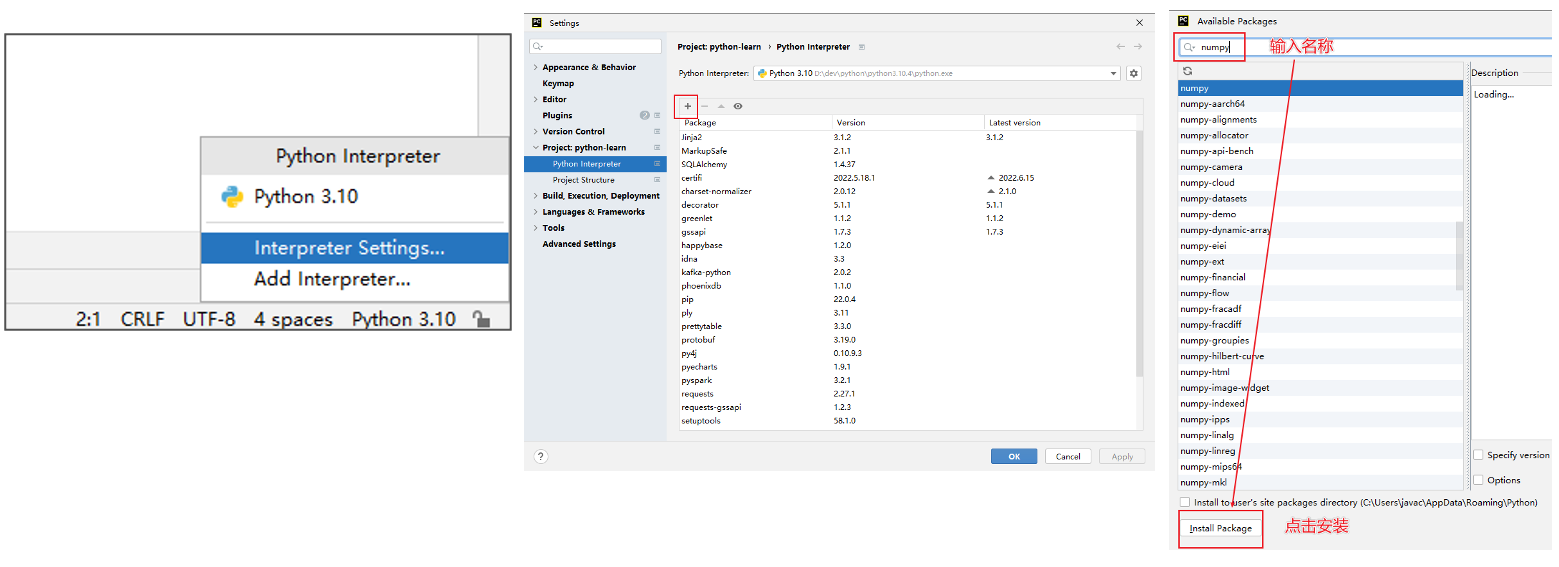Click the upgrade arrow icon in package toolbar
The height and width of the screenshot is (567, 1559).
(721, 106)
